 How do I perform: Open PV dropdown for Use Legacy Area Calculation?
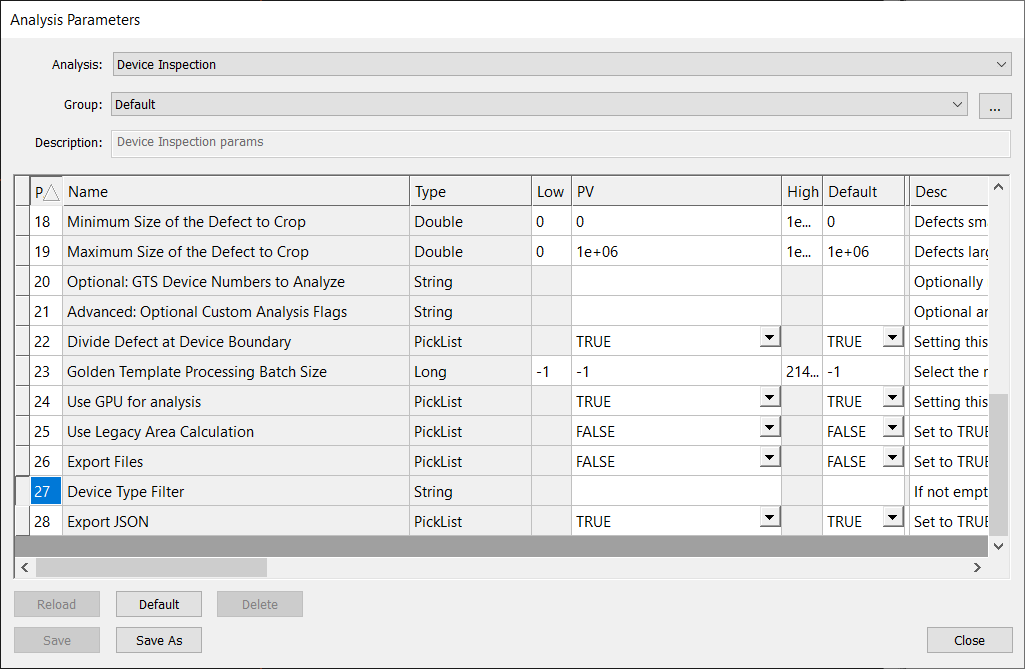(x=769, y=429)
